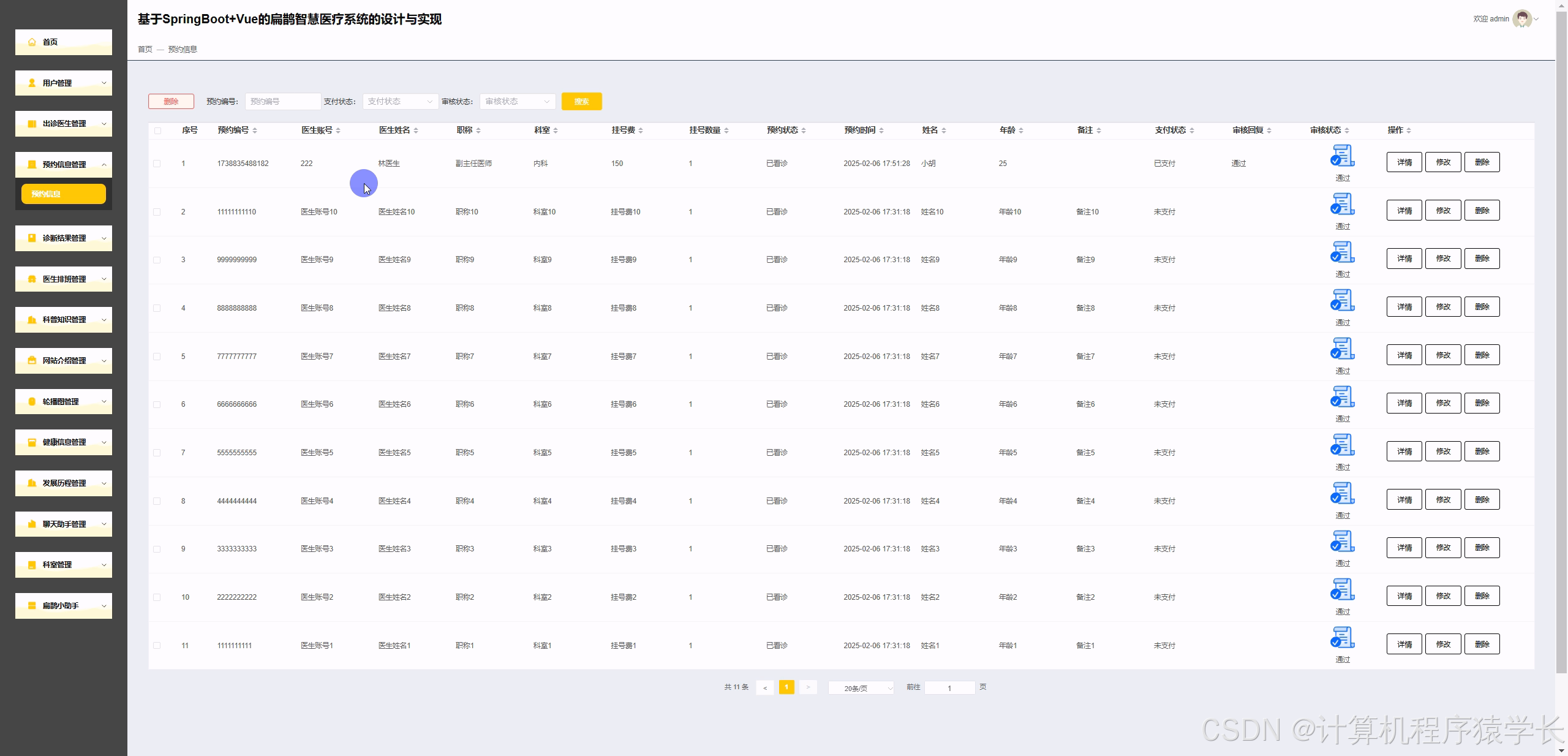Select the 预约信息 submenu item

[x=64, y=194]
